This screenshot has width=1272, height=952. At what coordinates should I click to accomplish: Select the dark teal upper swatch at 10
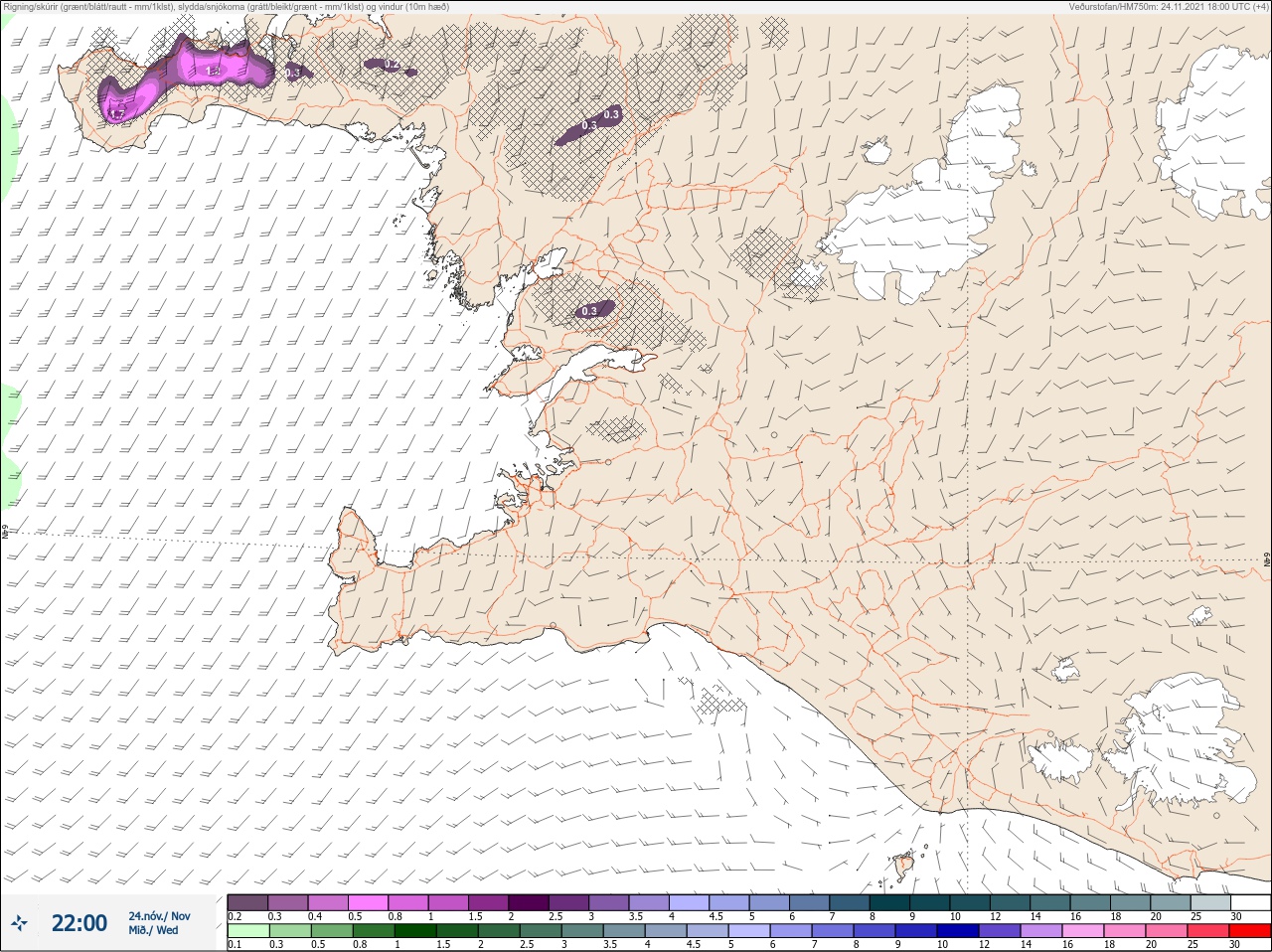(970, 902)
